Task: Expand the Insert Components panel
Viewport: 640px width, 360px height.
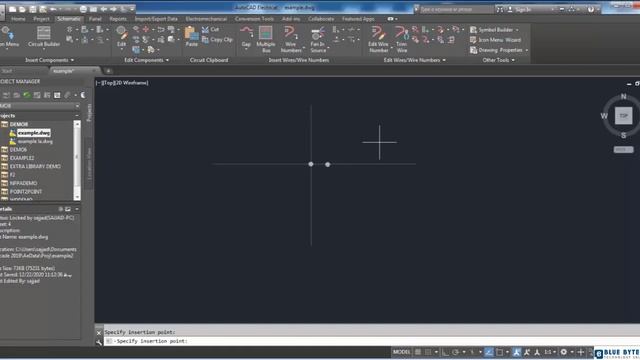Action: (50, 60)
